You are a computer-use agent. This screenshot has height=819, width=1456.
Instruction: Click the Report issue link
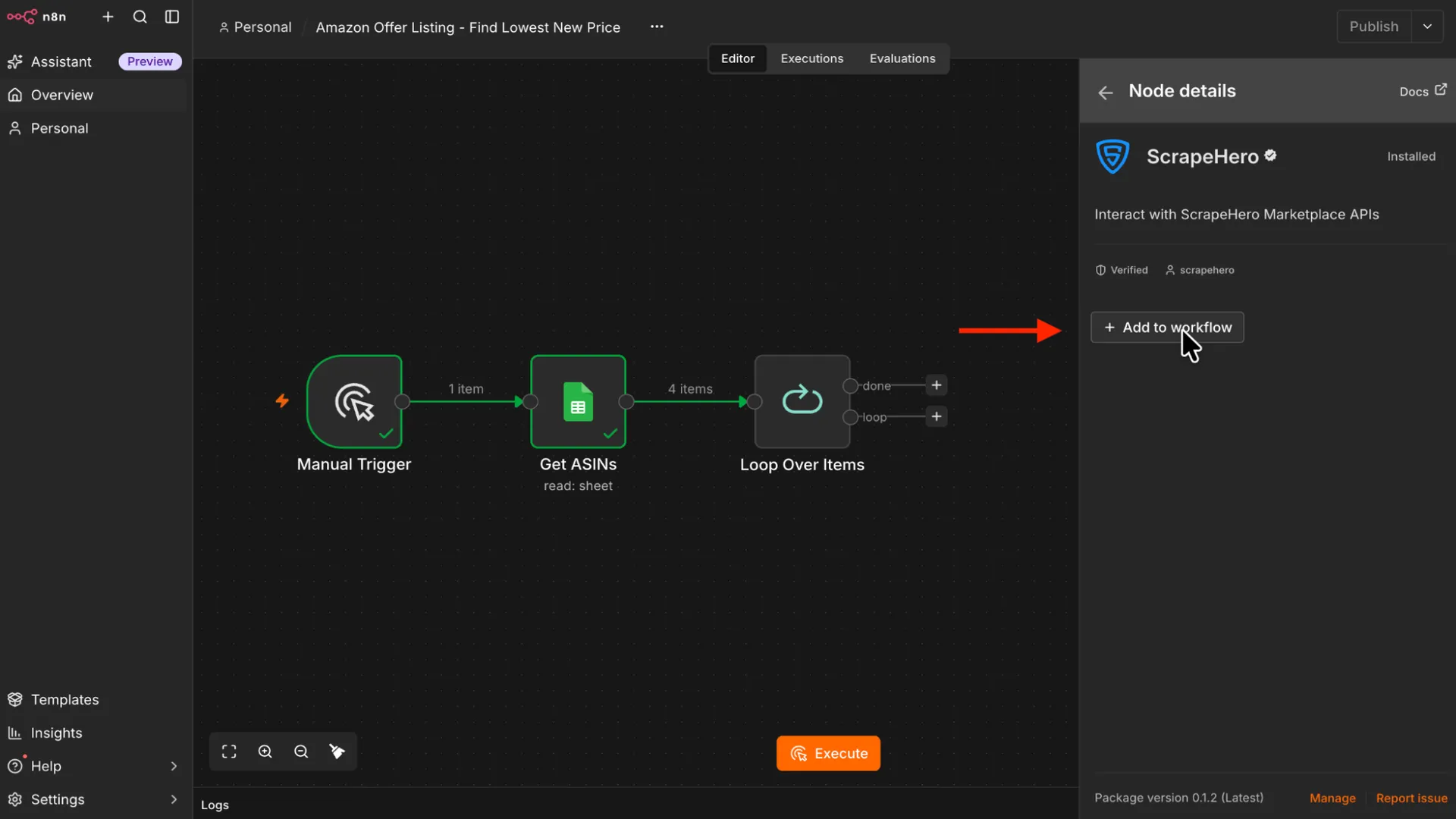[x=1411, y=798]
